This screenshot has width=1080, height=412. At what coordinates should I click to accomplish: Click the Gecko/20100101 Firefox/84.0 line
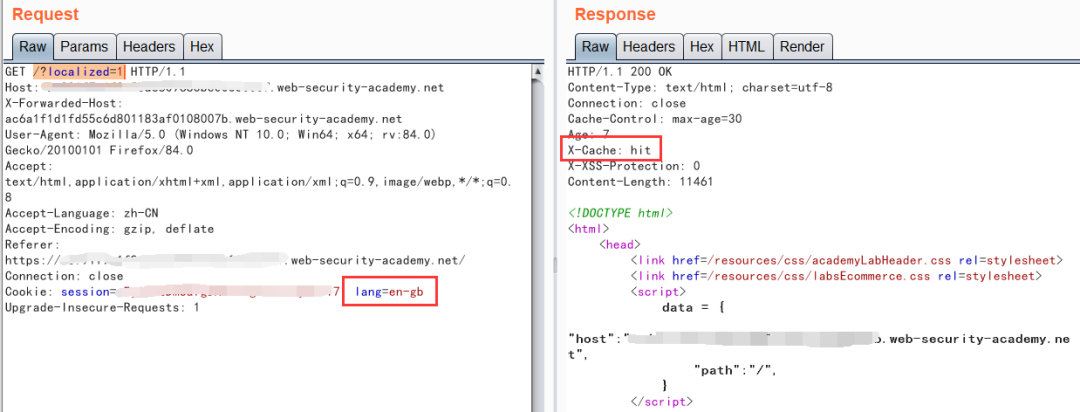click(99, 150)
